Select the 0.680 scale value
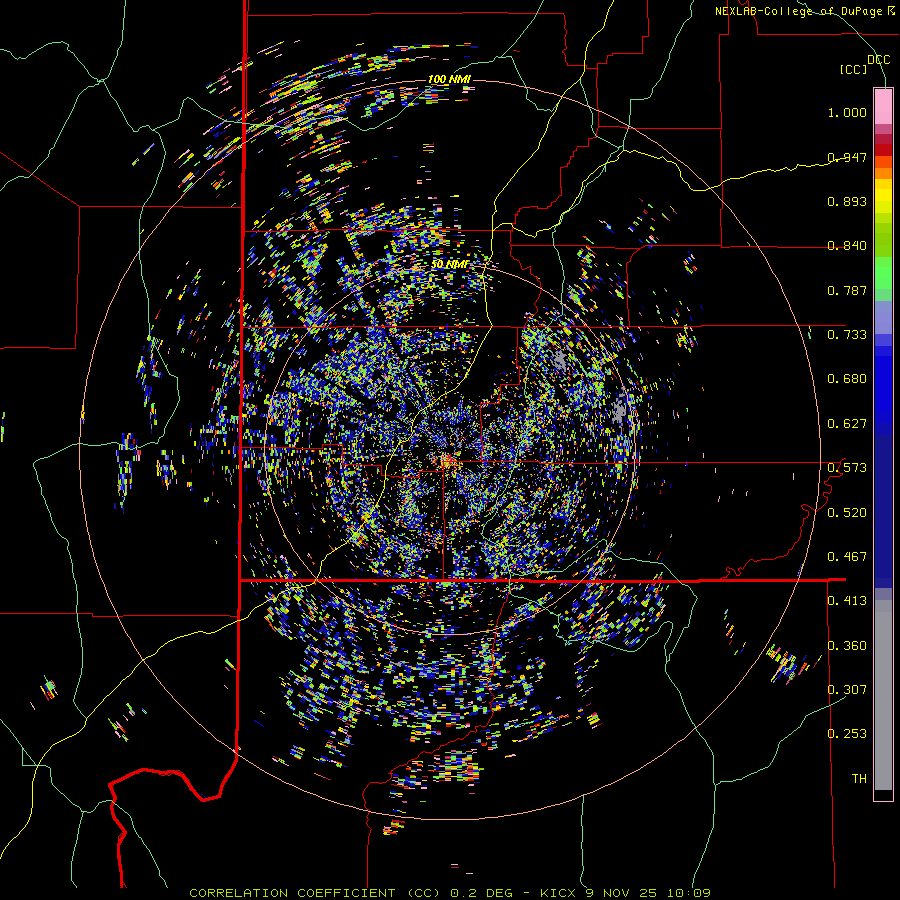Image resolution: width=900 pixels, height=900 pixels. point(847,379)
